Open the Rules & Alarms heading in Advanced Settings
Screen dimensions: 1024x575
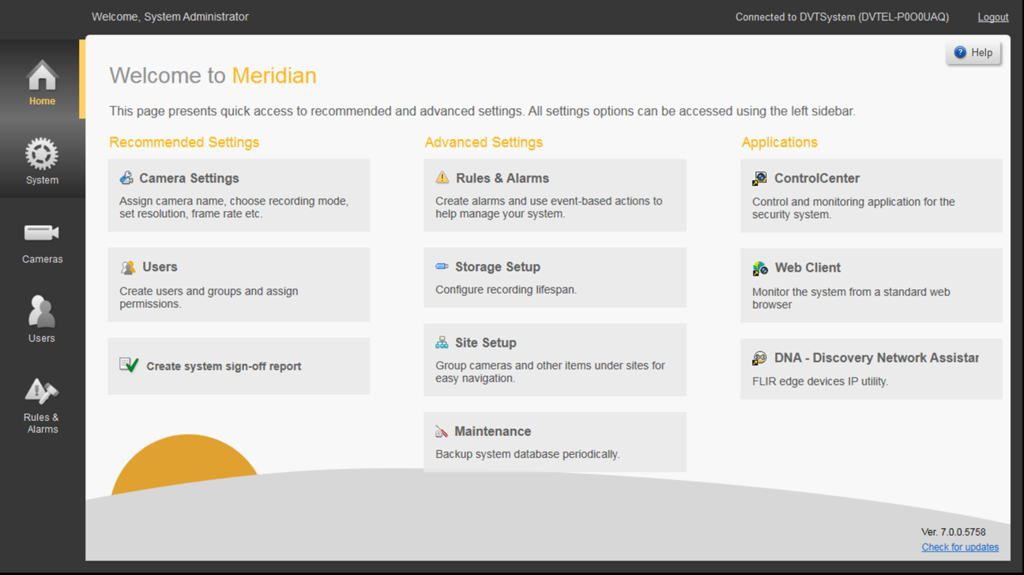pyautogui.click(x=502, y=178)
